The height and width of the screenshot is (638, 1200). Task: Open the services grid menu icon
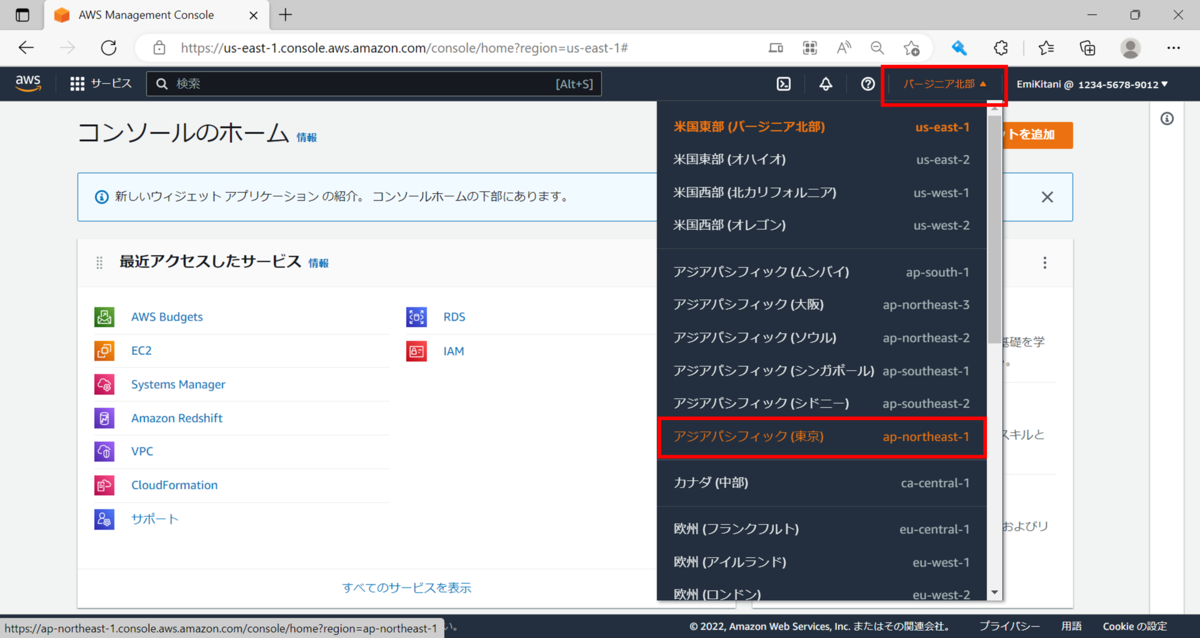(77, 84)
